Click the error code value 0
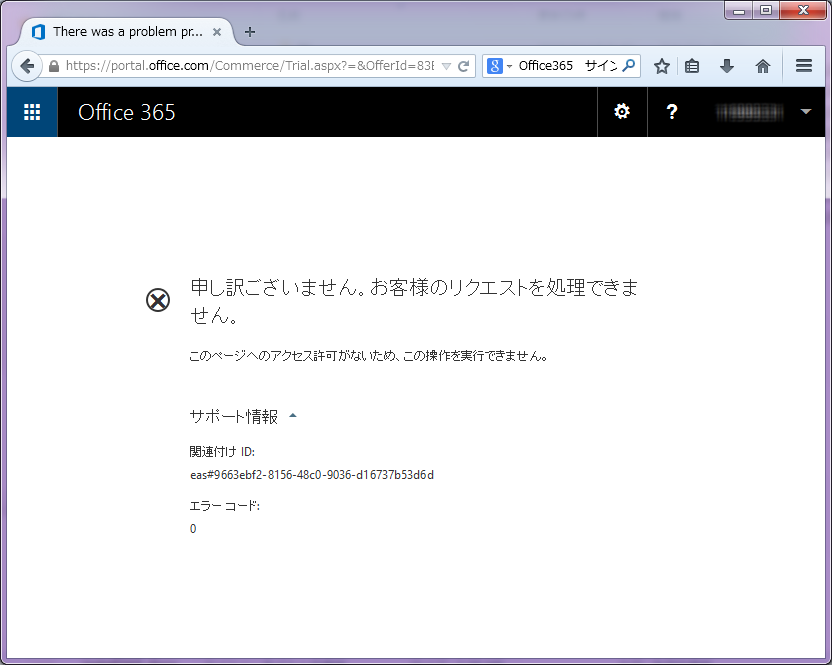The image size is (832, 665). pos(193,529)
